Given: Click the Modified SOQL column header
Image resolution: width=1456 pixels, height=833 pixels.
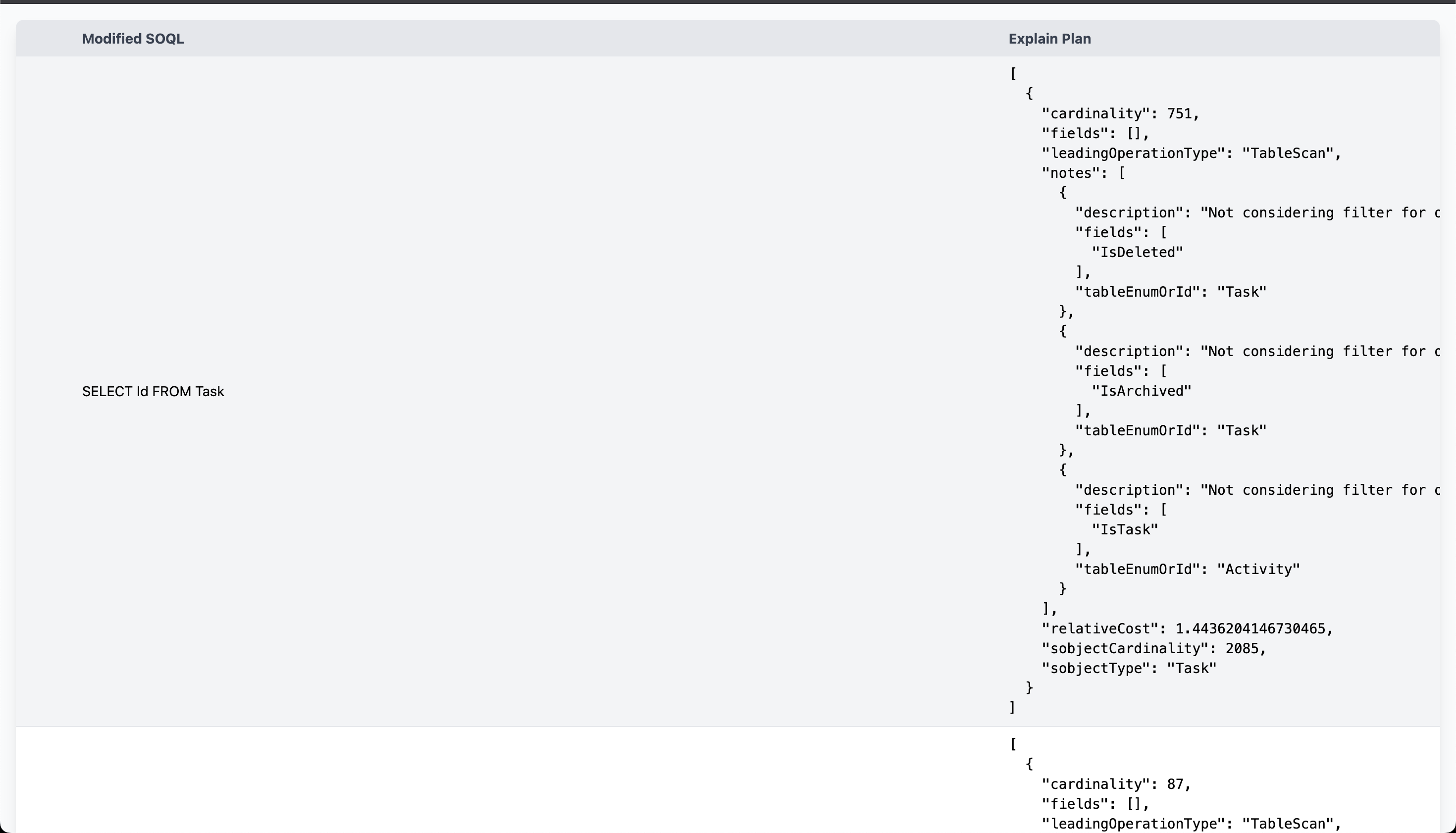Looking at the screenshot, I should [x=133, y=38].
